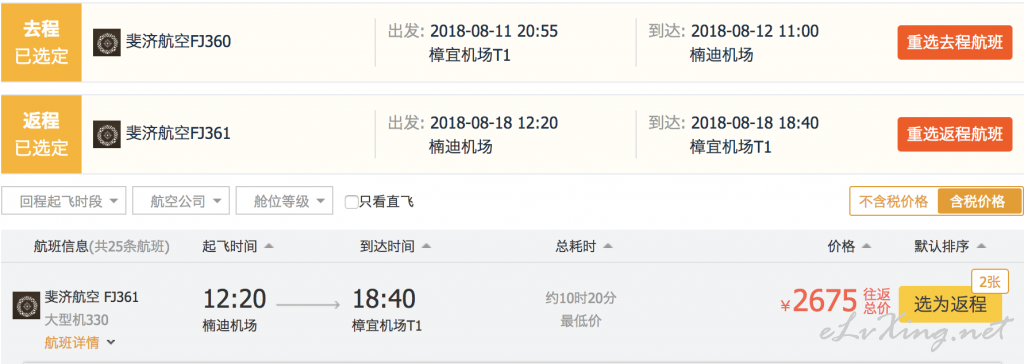This screenshot has height=364, width=1024.
Task: Switch to 含税价格 price display
Action: (x=978, y=201)
